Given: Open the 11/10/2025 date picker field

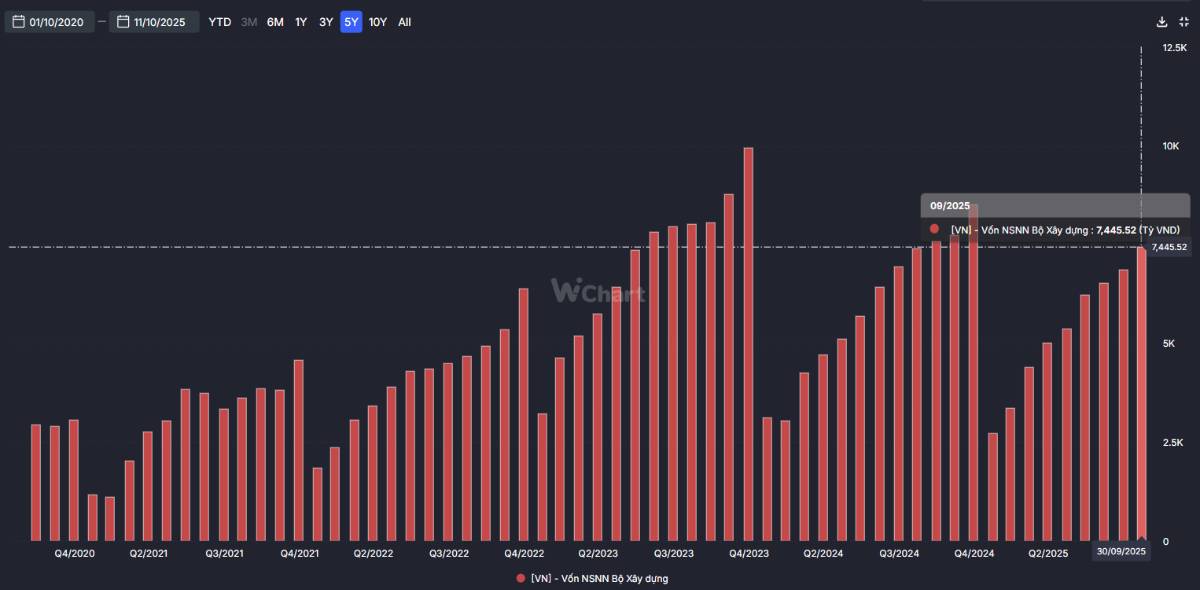Looking at the screenshot, I should tap(155, 20).
